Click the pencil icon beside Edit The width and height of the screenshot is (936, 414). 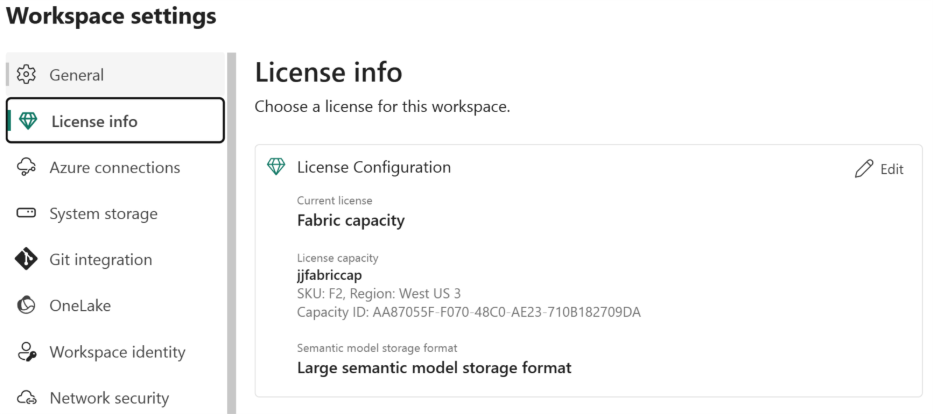point(864,169)
